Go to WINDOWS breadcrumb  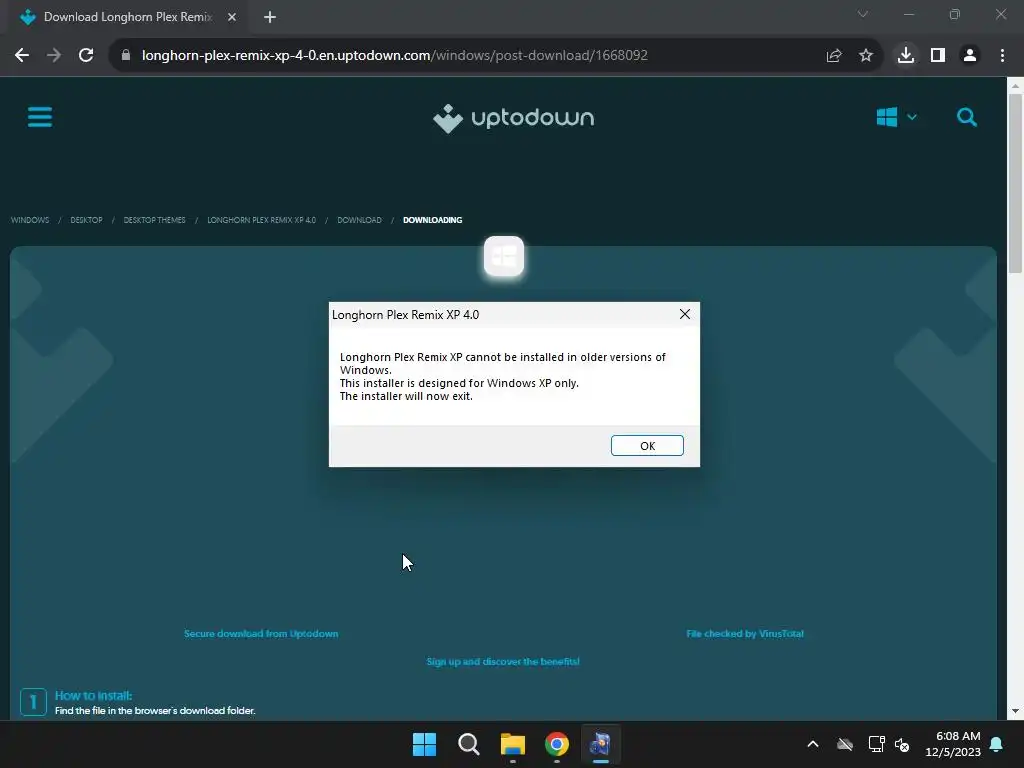pos(29,220)
